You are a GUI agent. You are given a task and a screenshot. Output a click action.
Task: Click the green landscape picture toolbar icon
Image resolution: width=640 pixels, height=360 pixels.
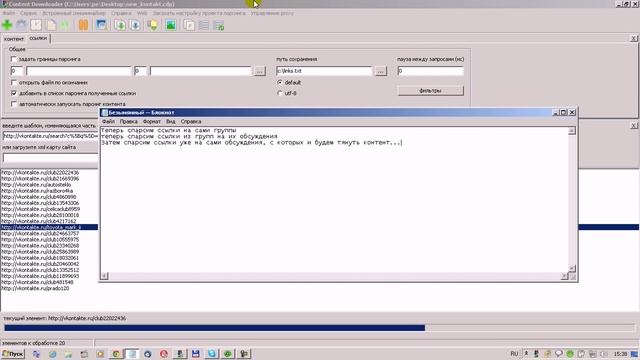tap(171, 25)
